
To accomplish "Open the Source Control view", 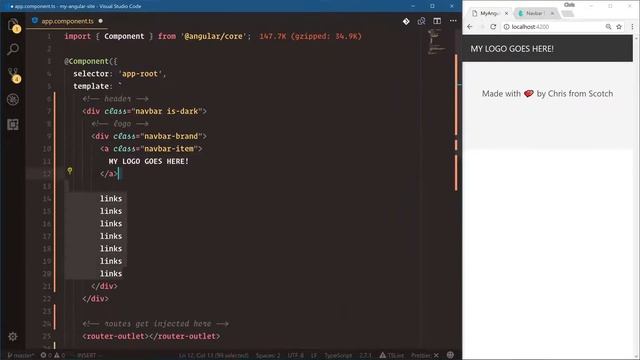I will click(x=13, y=75).
